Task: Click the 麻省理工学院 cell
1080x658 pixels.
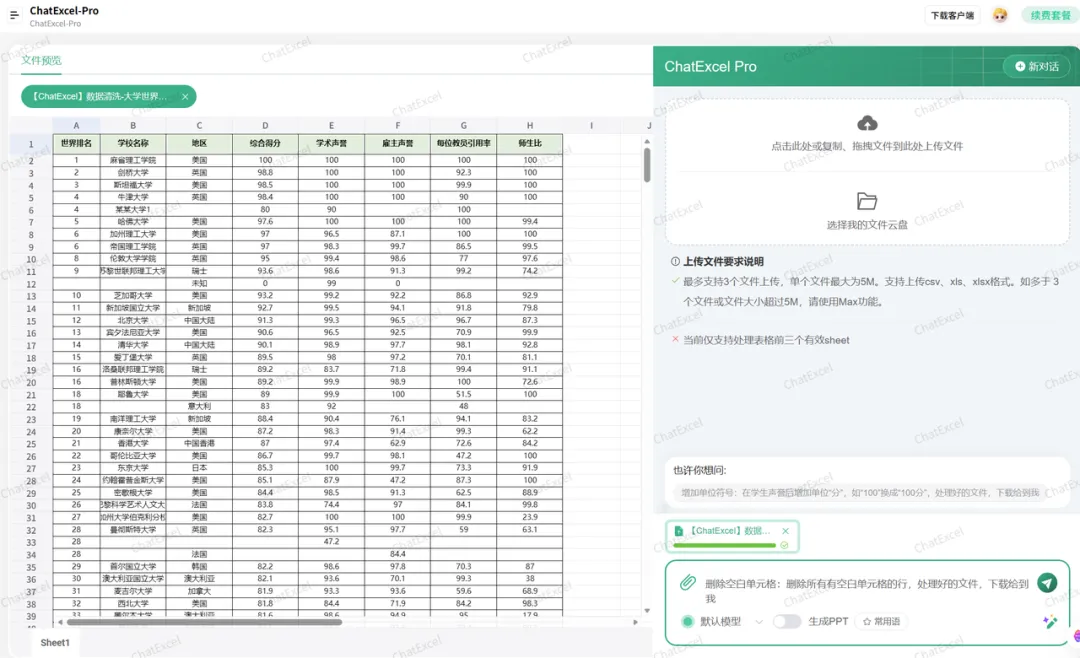Action: coord(133,160)
